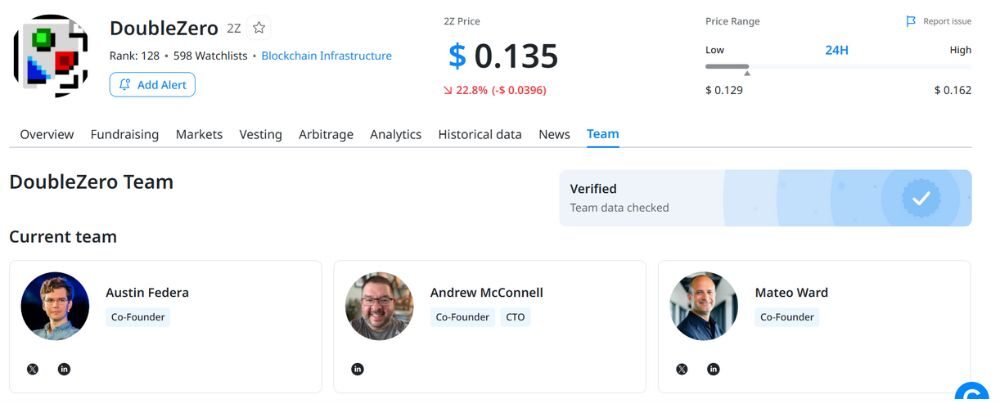Open the Blockchain Infrastructure category link
This screenshot has height=402, width=1000.
point(326,56)
